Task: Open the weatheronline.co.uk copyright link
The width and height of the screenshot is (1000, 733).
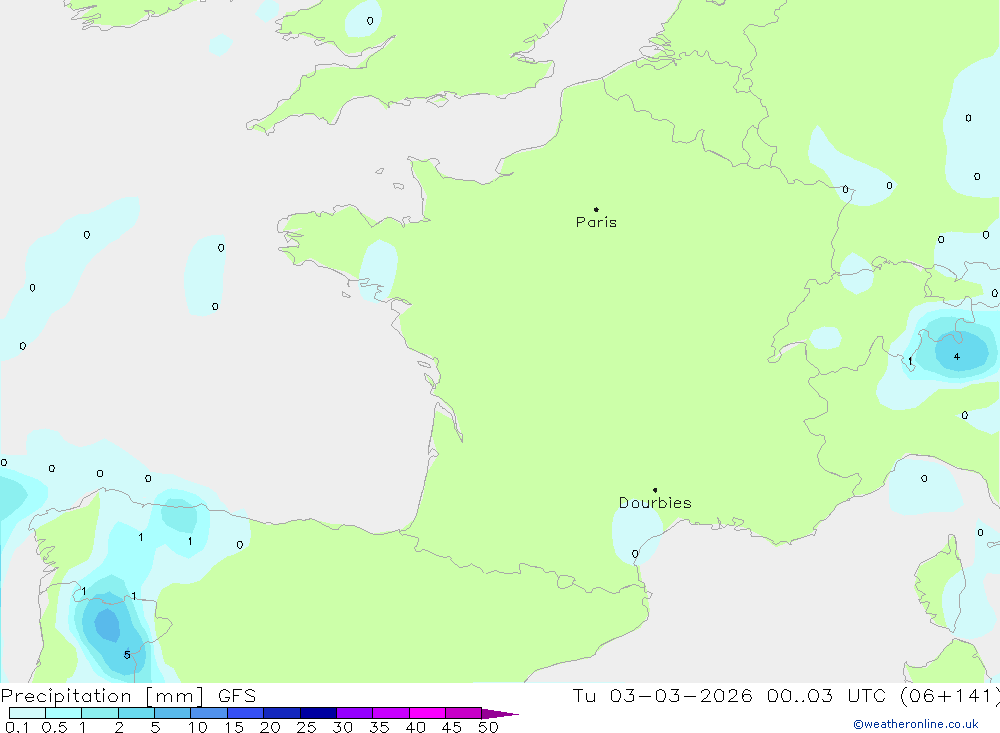Action: click(916, 724)
